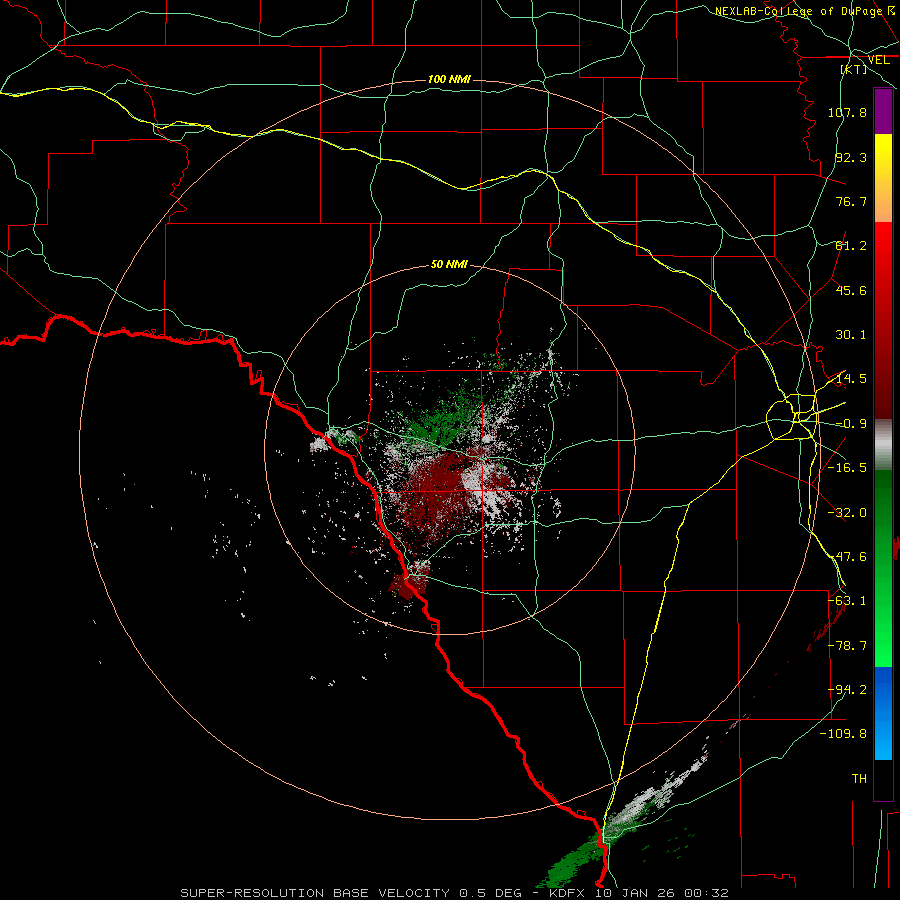The width and height of the screenshot is (900, 900).
Task: Select the 76.7 scale value
Action: click(x=851, y=201)
